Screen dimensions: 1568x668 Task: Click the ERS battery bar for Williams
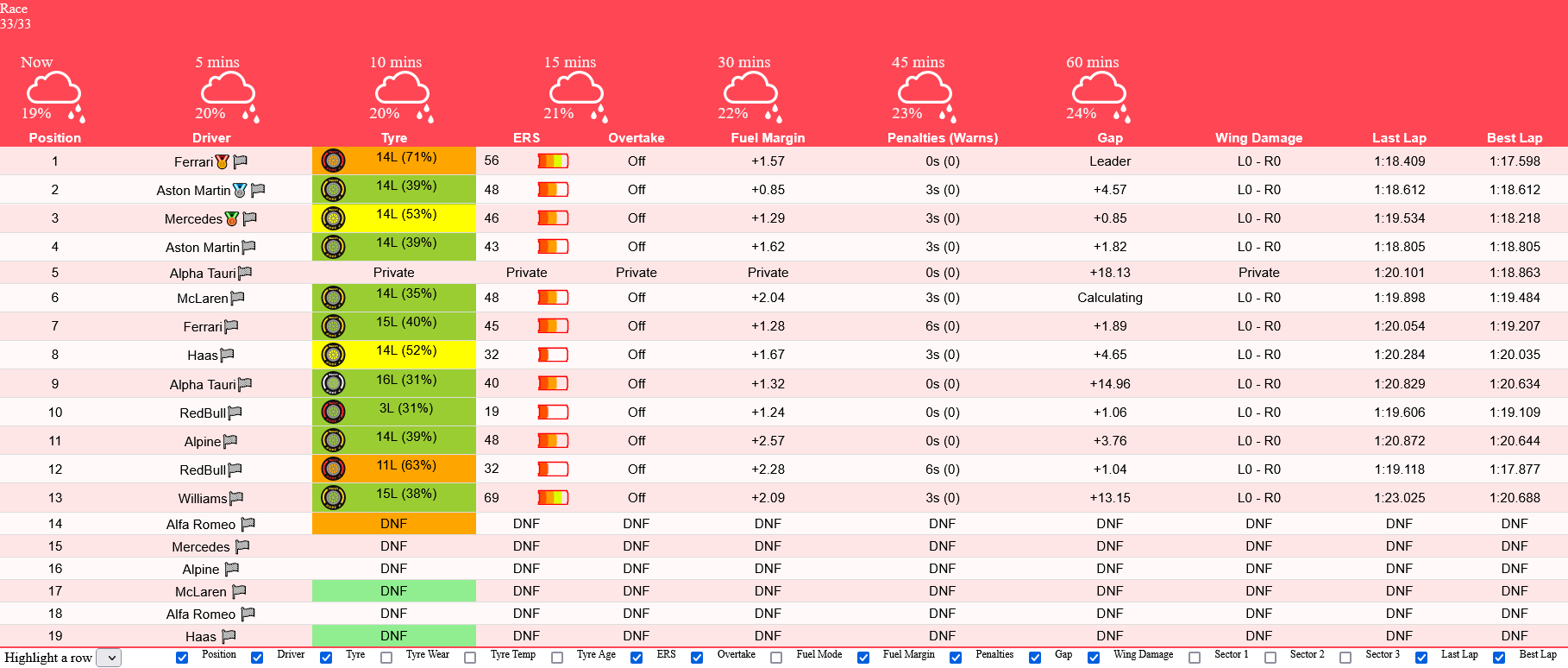coord(553,497)
